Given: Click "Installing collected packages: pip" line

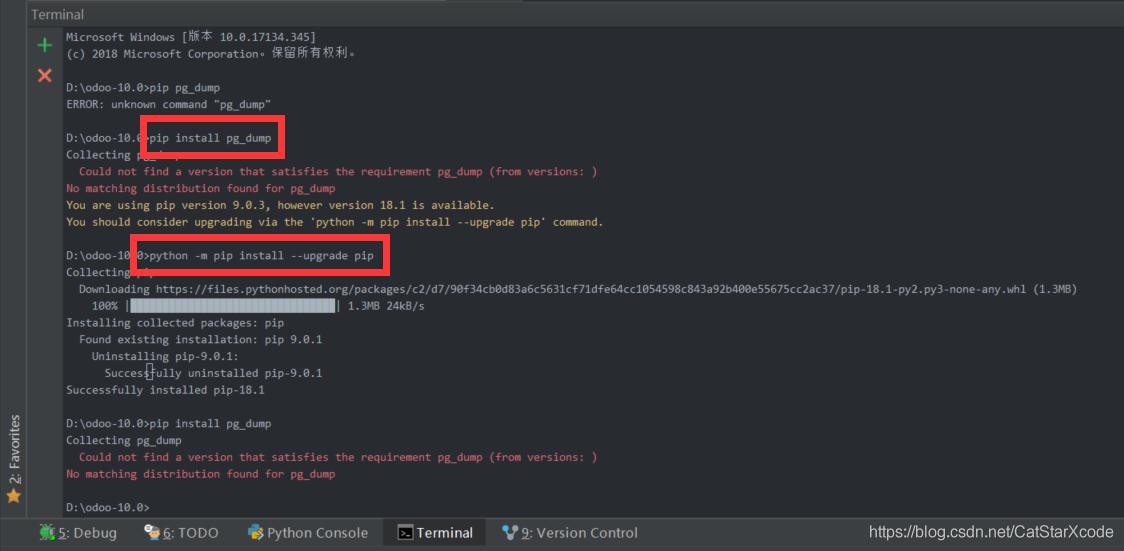Looking at the screenshot, I should click(175, 323).
